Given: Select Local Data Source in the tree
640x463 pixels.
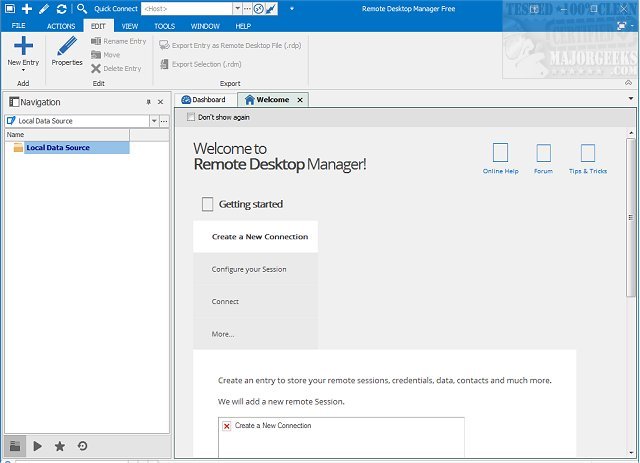Looking at the screenshot, I should (57, 148).
